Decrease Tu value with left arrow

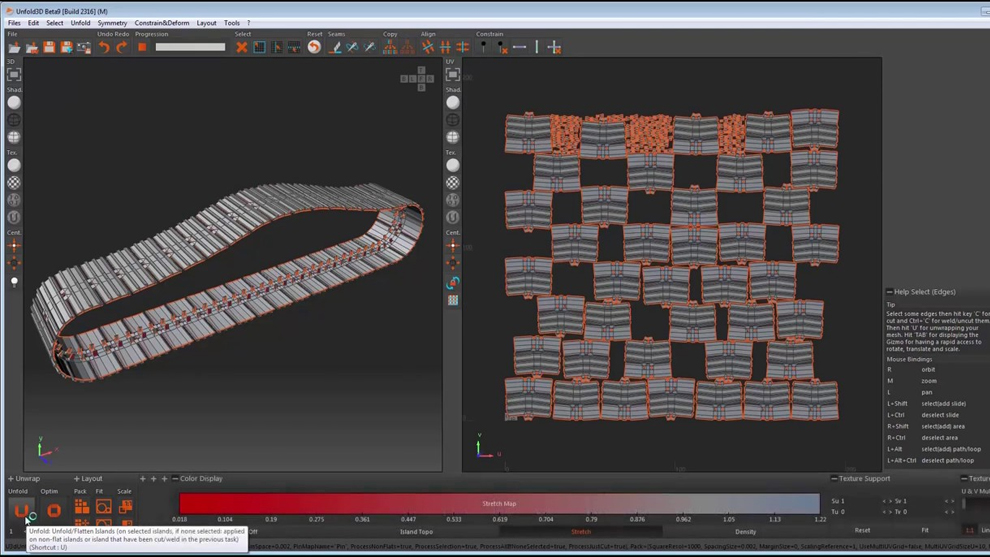click(x=884, y=512)
